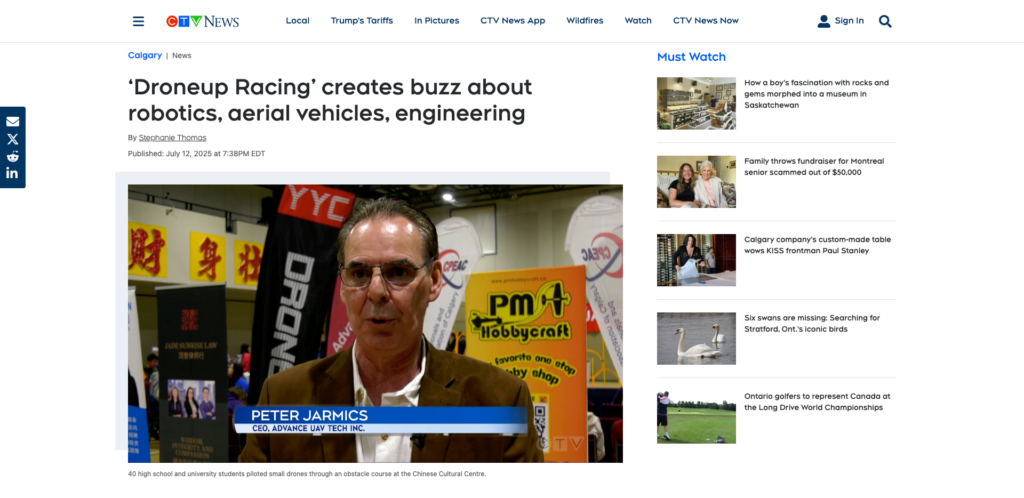The image size is (1024, 498).
Task: Open the search magnifier icon
Action: [x=885, y=21]
